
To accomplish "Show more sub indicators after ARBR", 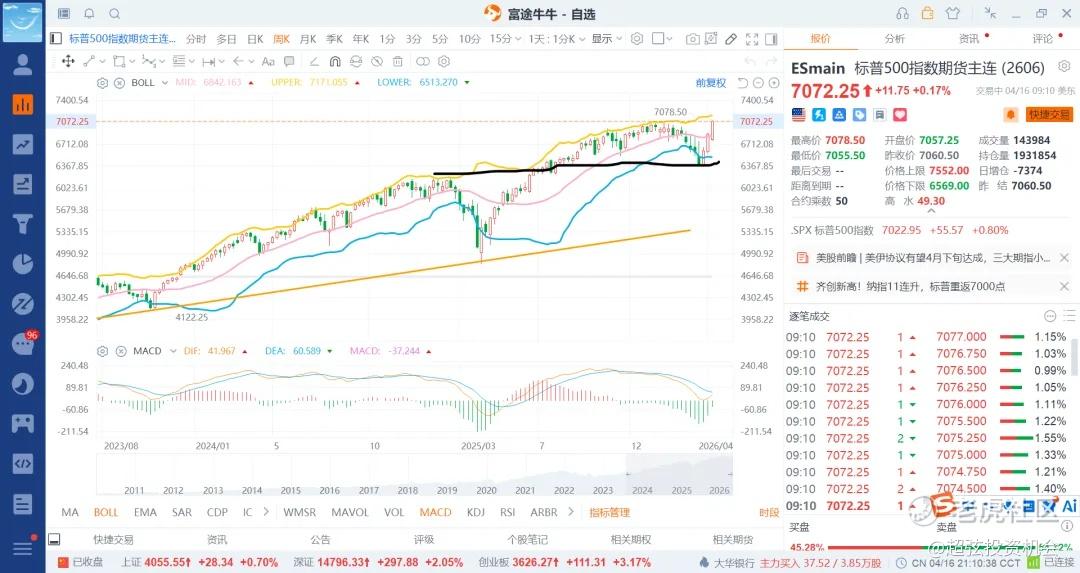I will (x=570, y=512).
